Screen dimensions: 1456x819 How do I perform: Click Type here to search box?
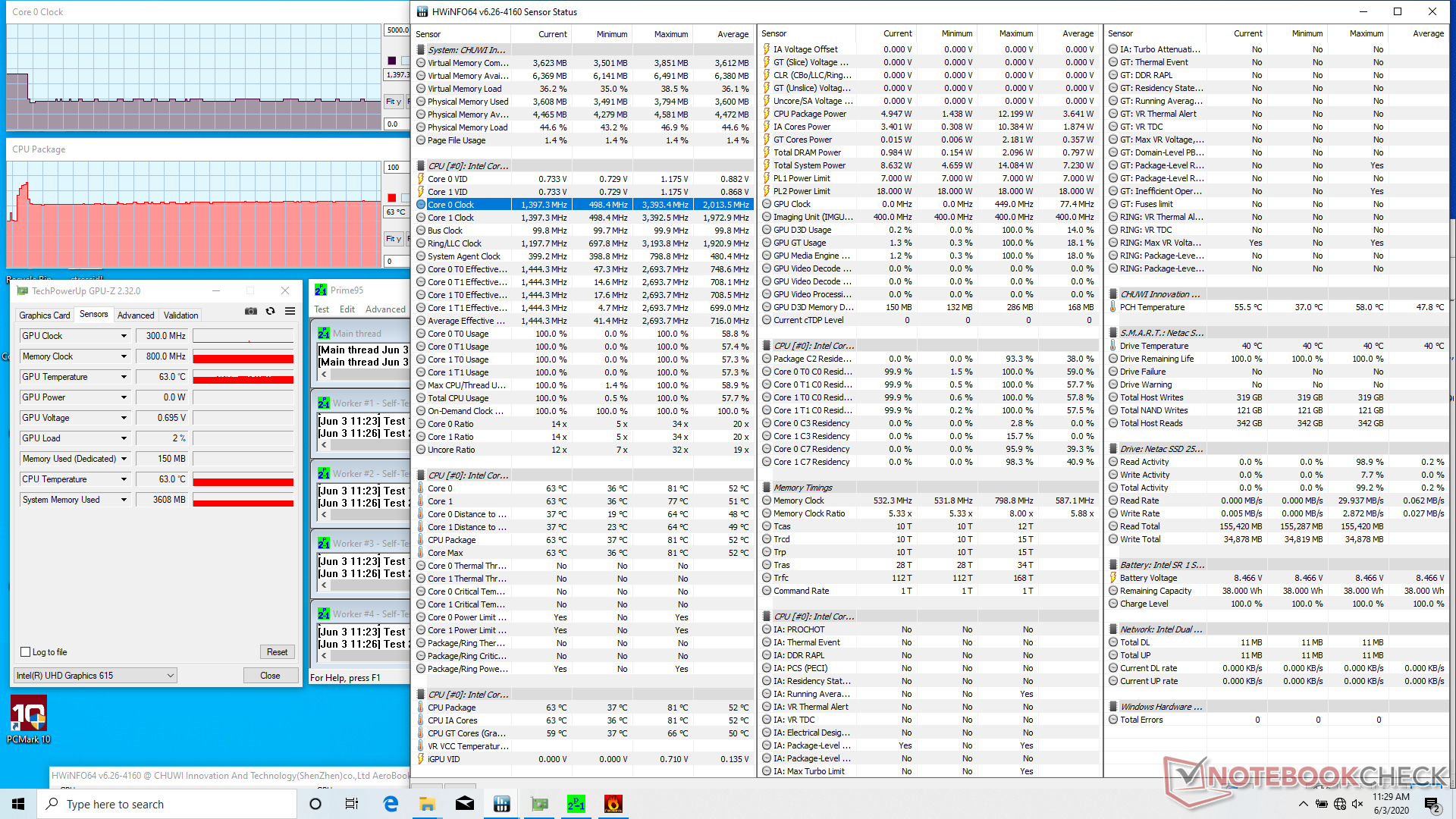click(x=167, y=804)
